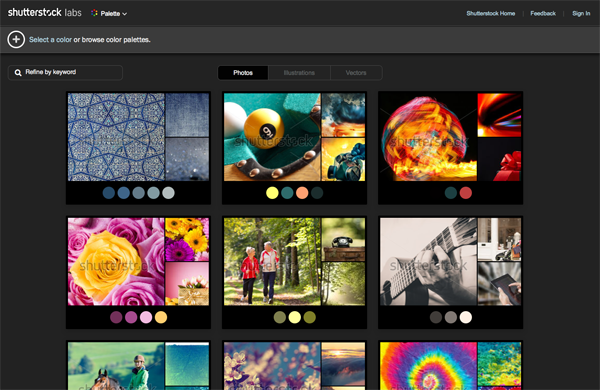The height and width of the screenshot is (390, 600).
Task: Pick the pale yellow swatch under jogging palette
Action: coord(295,317)
